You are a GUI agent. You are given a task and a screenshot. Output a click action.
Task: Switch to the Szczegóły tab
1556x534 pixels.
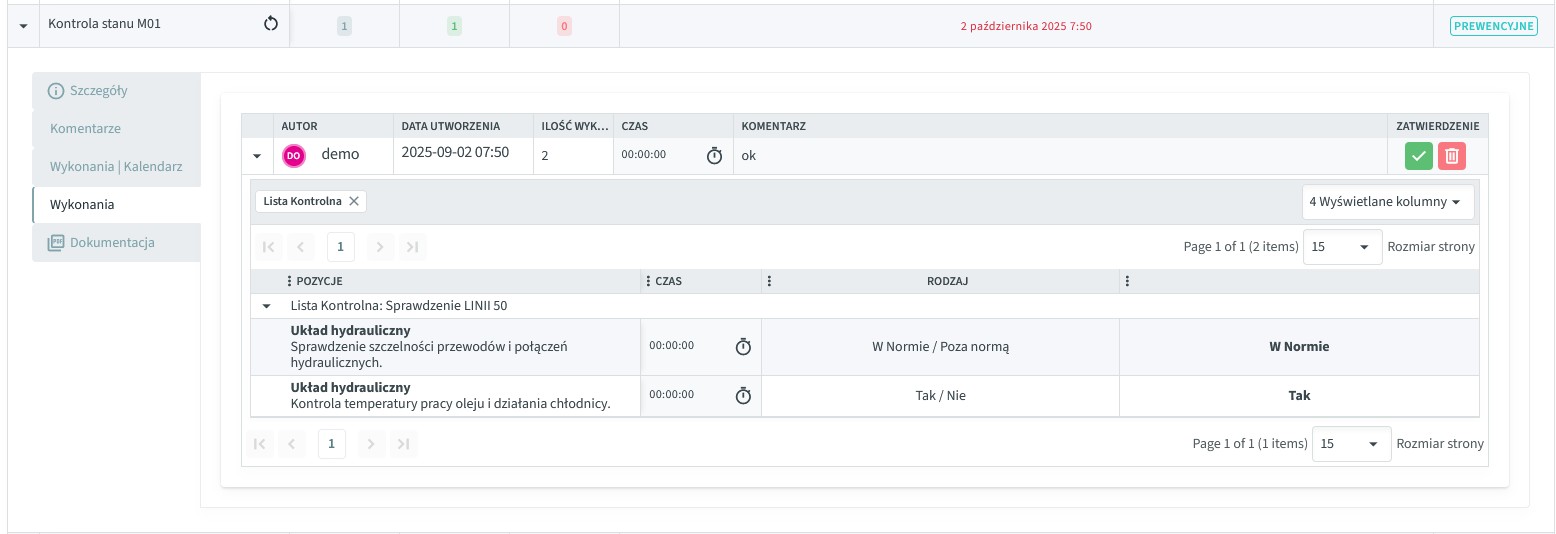tap(98, 91)
